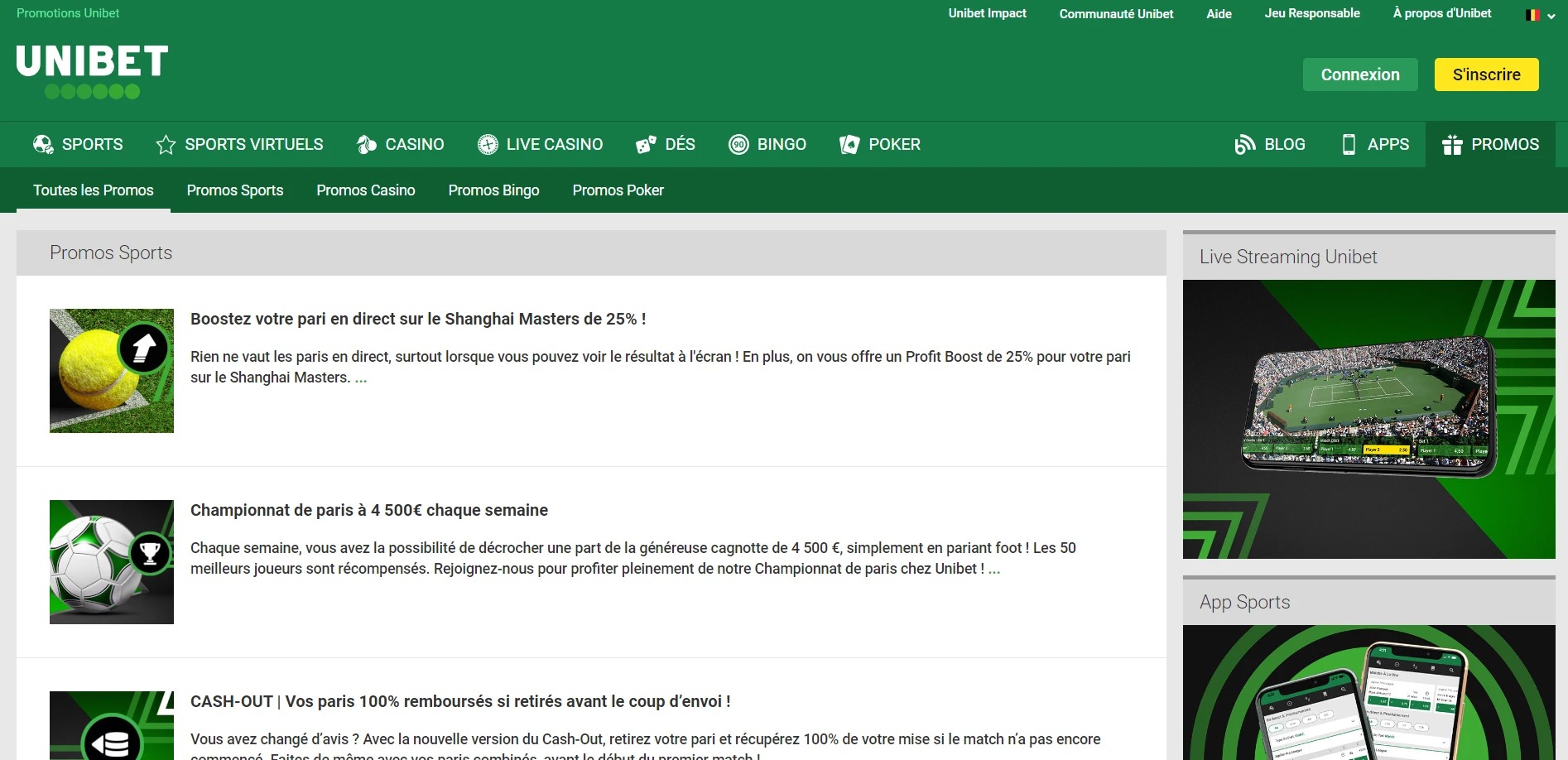Click the Blog feed icon
1568x760 pixels.
(x=1245, y=145)
